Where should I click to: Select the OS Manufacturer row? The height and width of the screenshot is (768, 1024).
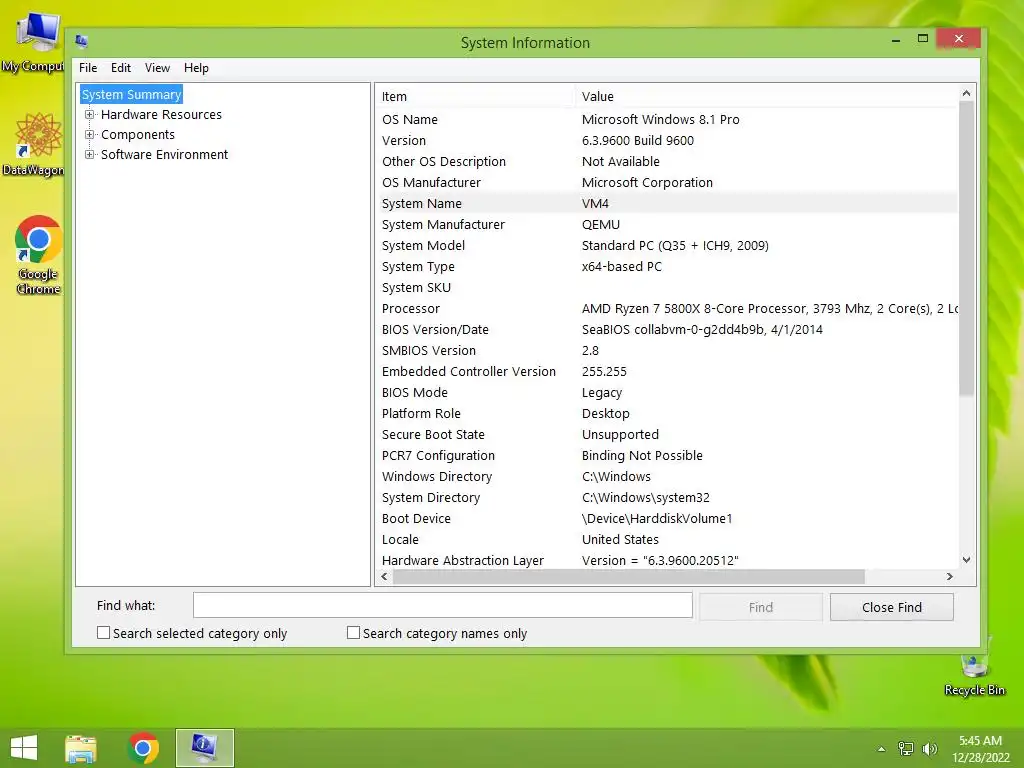[667, 182]
